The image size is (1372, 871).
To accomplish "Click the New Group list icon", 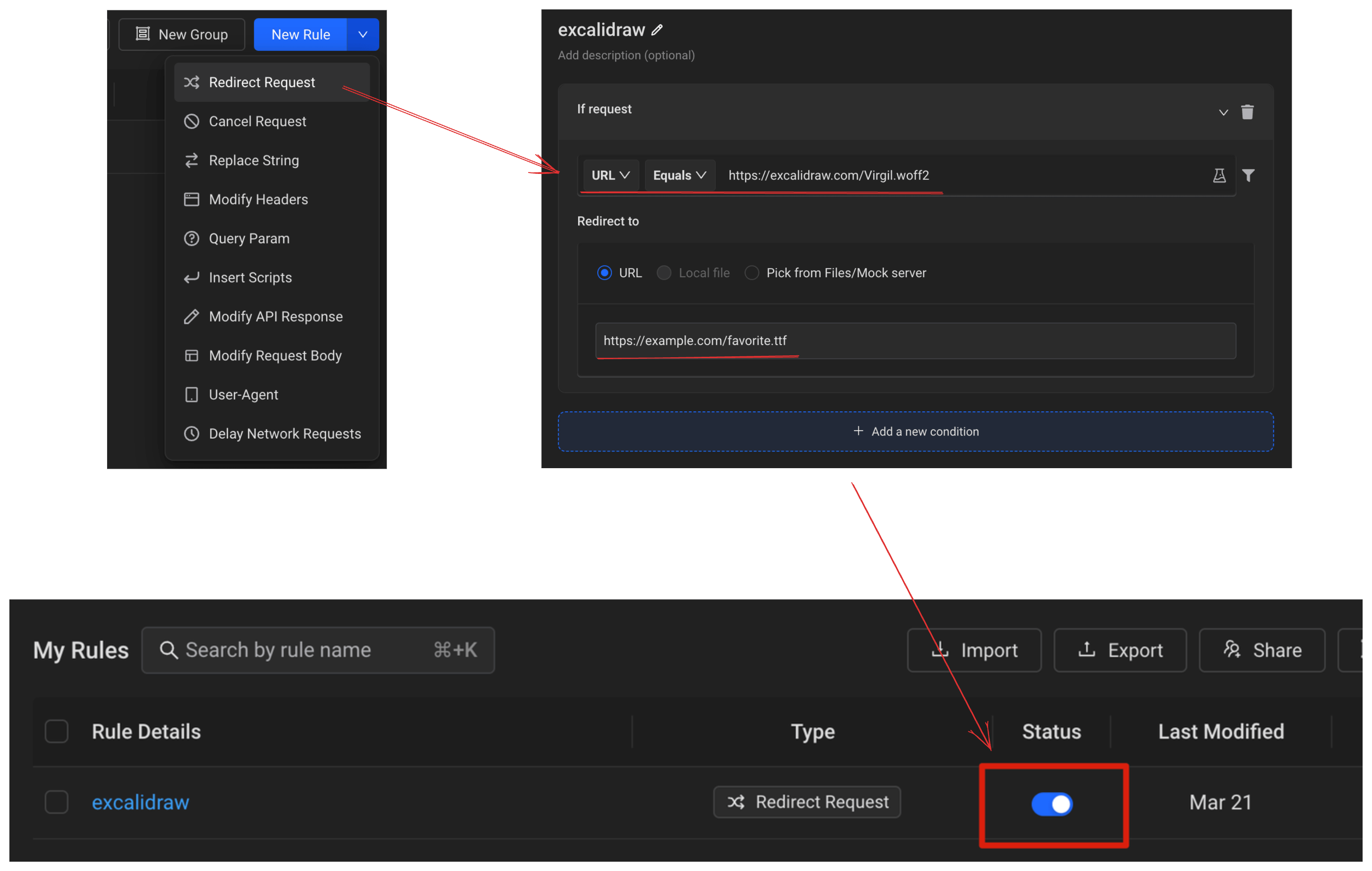I will point(143,34).
